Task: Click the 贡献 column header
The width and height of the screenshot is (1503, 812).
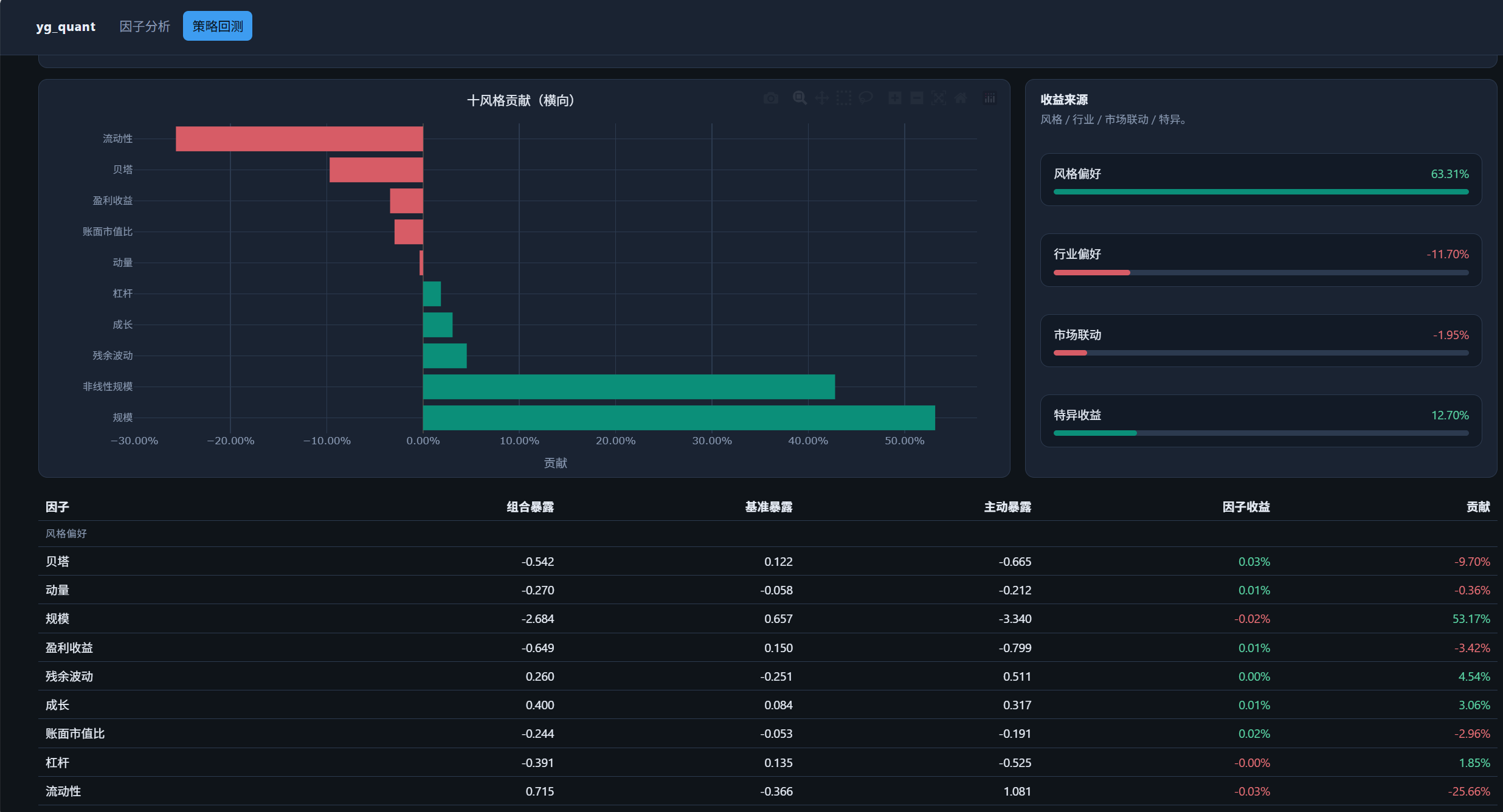Action: click(1478, 507)
